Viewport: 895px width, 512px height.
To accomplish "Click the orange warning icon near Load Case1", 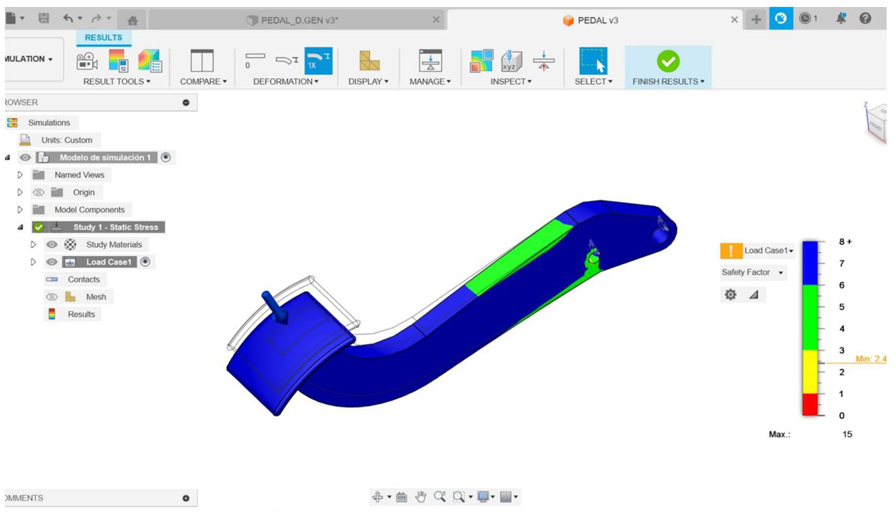I will coord(731,251).
